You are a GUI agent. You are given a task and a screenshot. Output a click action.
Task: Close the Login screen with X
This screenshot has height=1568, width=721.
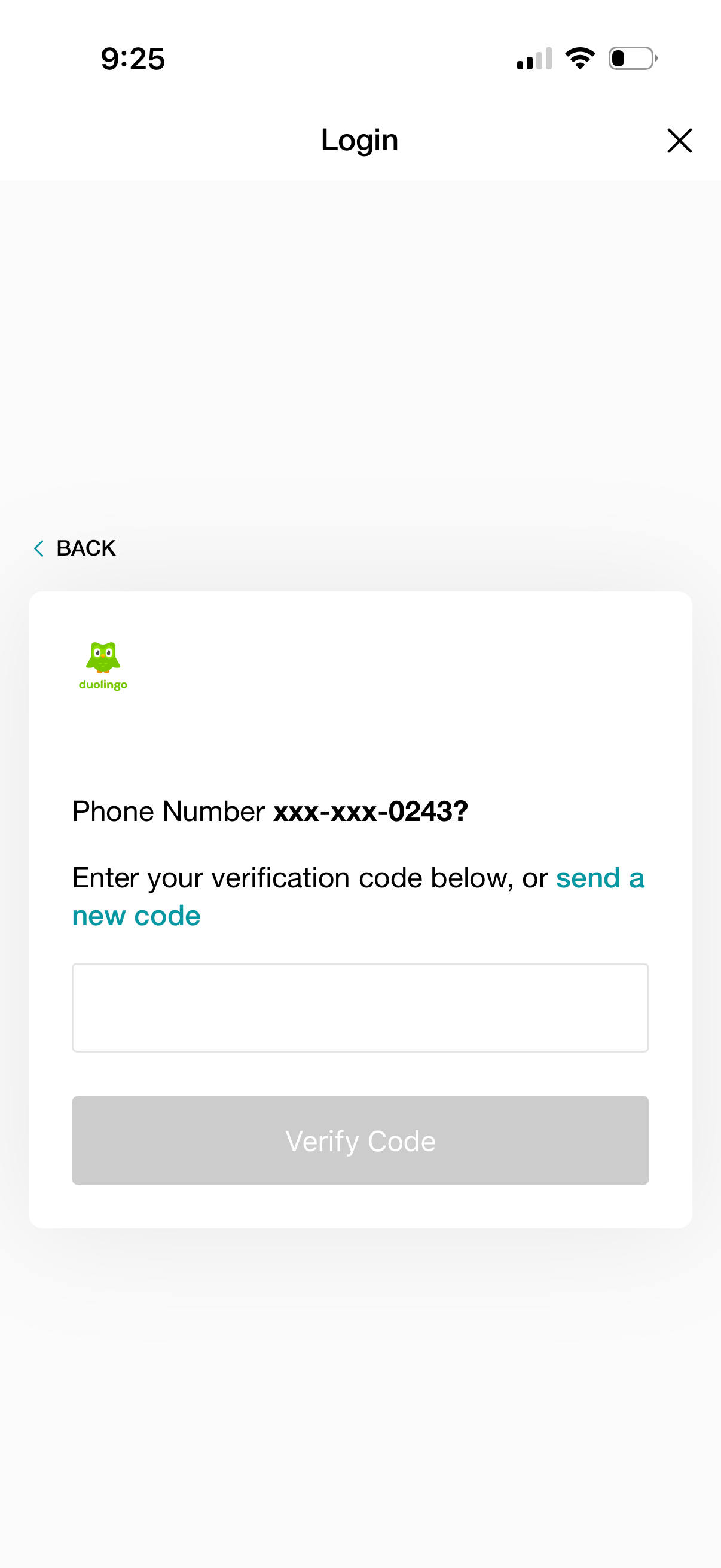pos(679,141)
